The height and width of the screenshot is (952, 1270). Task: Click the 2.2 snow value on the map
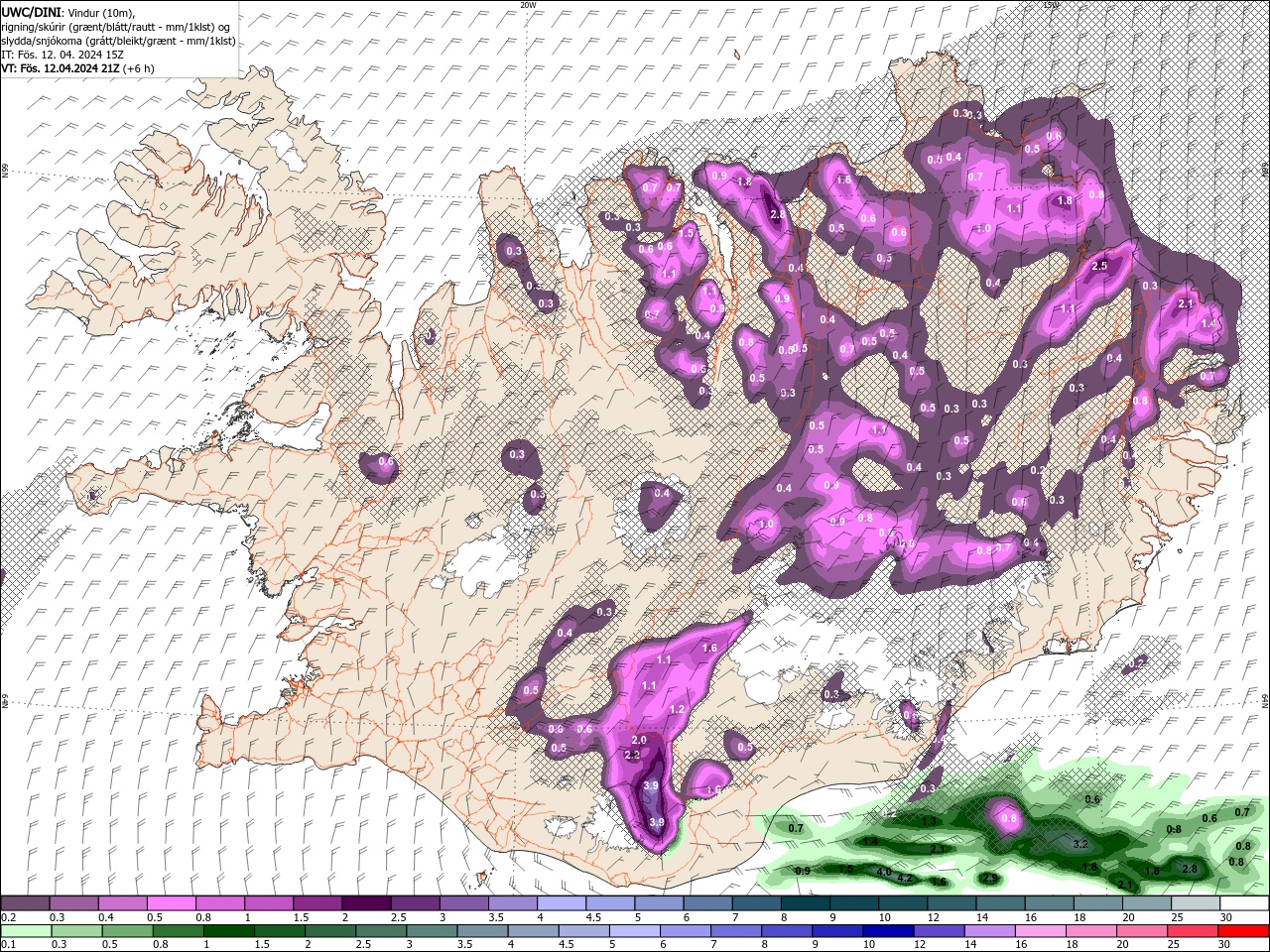pos(632,755)
